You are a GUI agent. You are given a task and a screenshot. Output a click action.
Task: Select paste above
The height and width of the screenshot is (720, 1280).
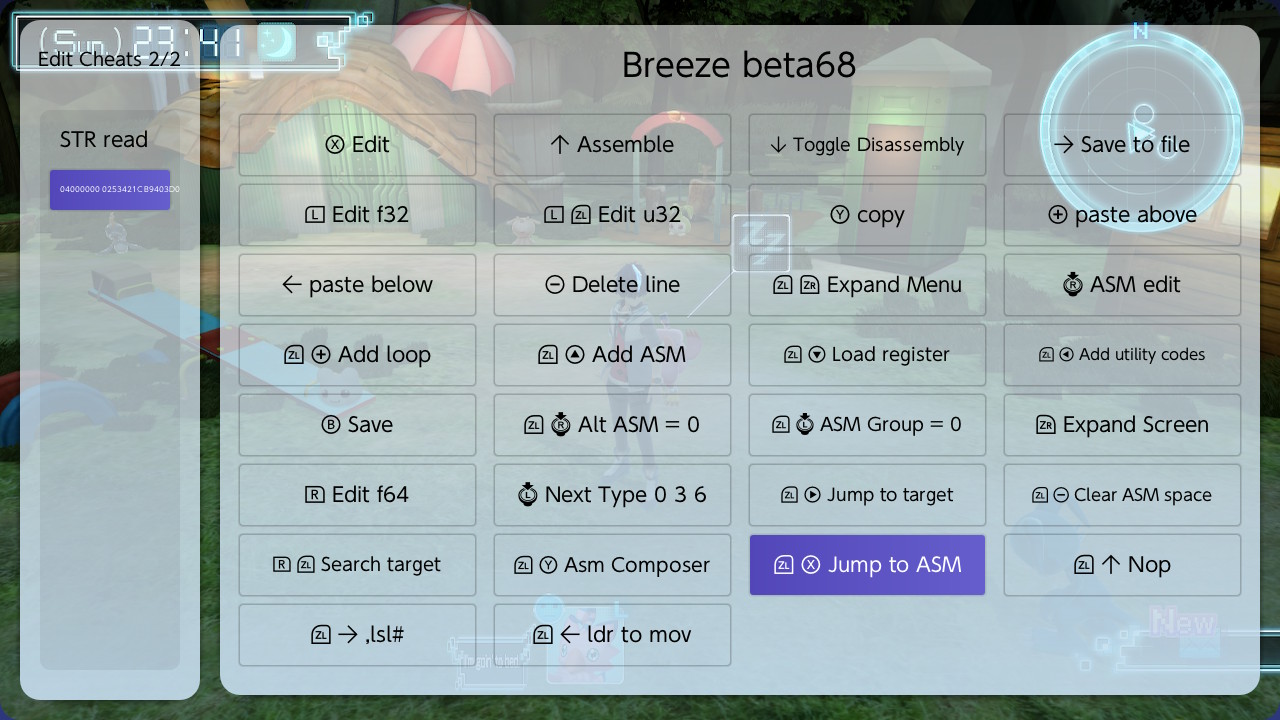pos(1122,215)
